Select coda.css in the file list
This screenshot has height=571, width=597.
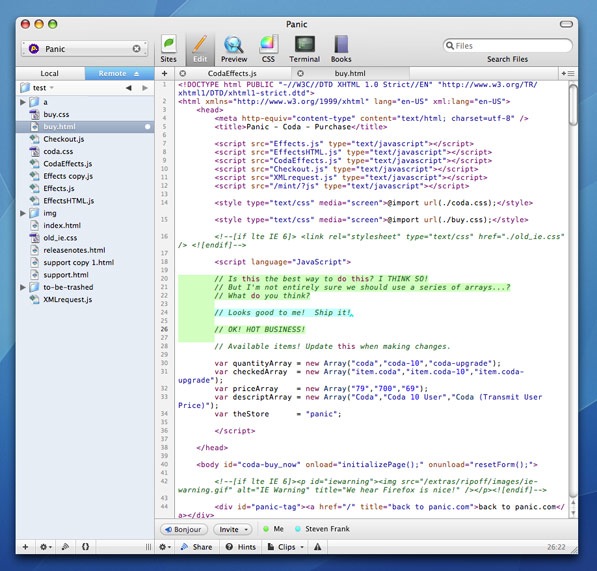85,151
